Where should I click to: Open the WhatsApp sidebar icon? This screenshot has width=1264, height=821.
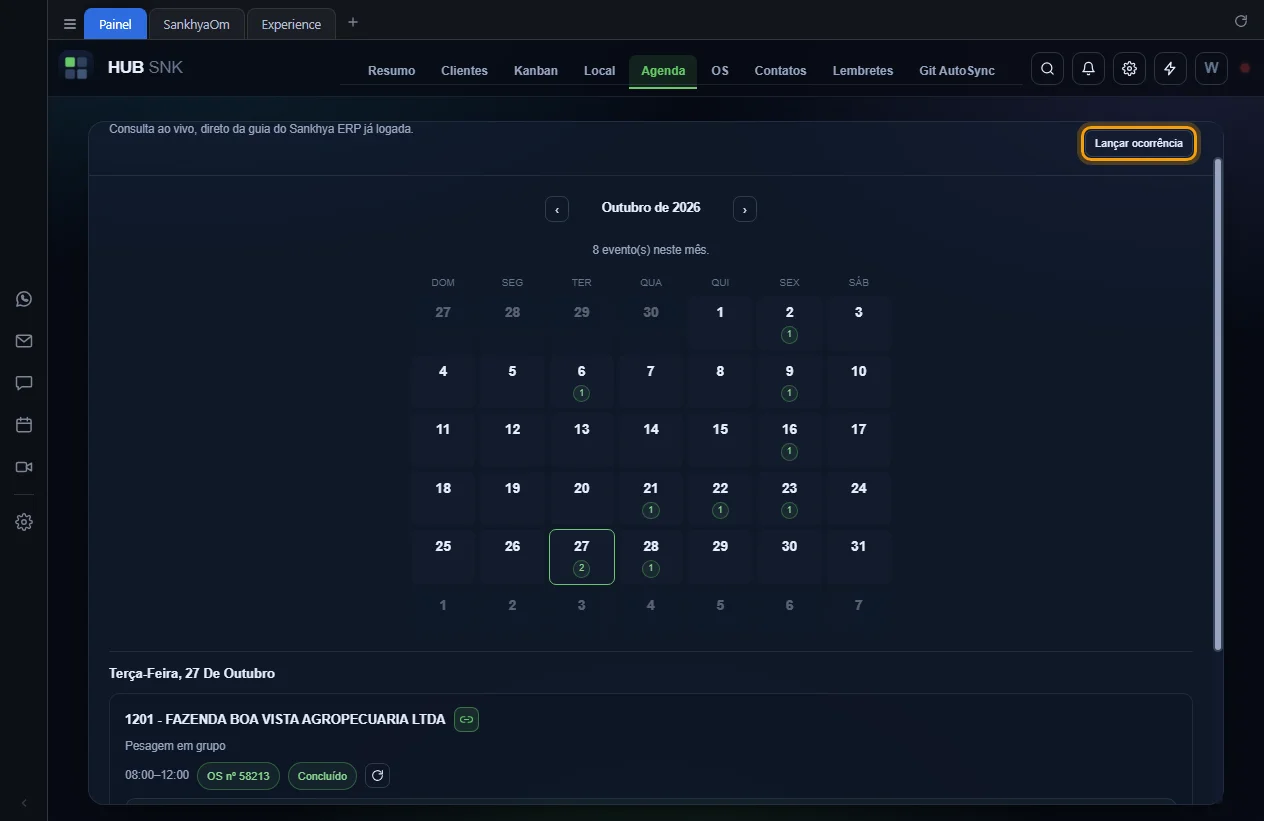(x=24, y=299)
